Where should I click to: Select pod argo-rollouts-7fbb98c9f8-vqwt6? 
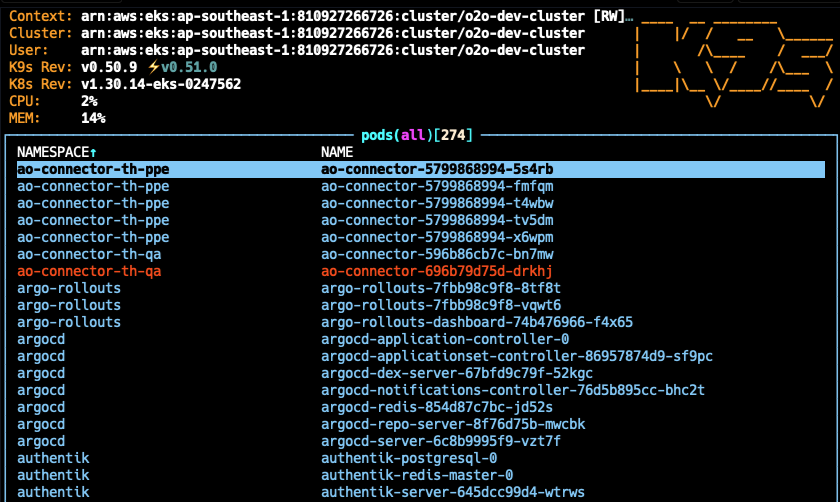421,305
